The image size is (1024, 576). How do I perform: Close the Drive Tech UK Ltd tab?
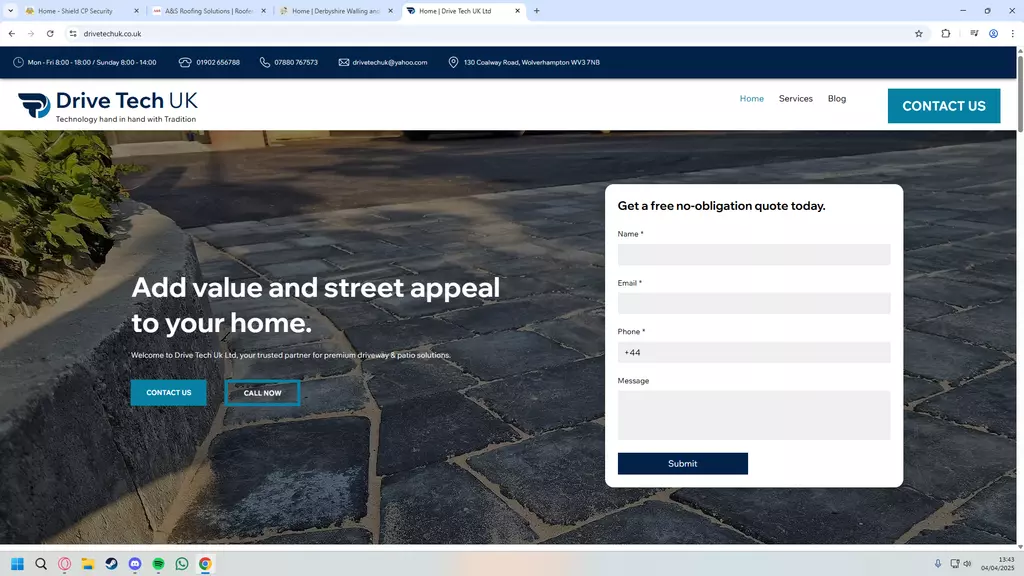pos(517,11)
